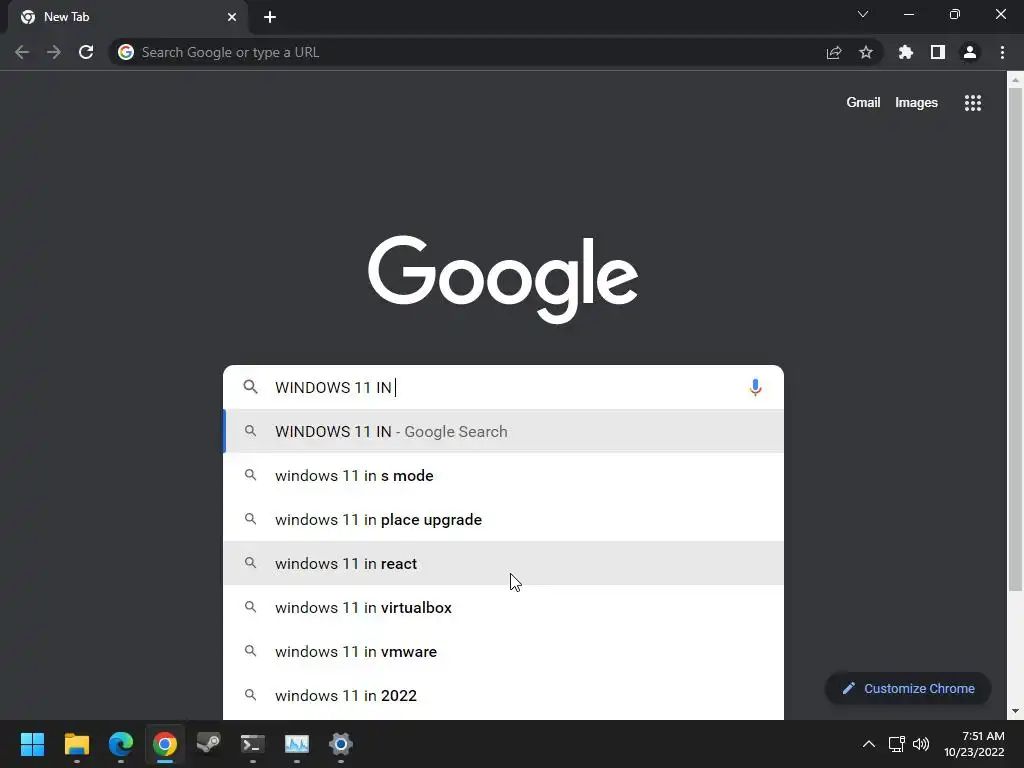The height and width of the screenshot is (768, 1024).
Task: Open the Google apps grid
Action: [x=973, y=103]
